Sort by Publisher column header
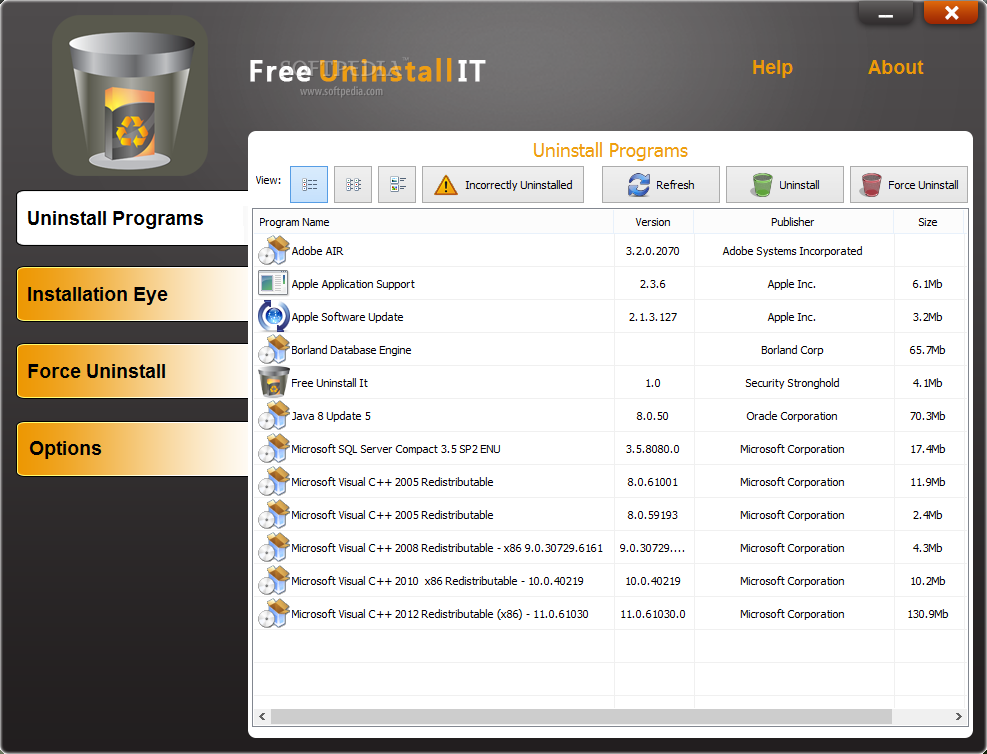This screenshot has height=754, width=987. click(x=792, y=222)
